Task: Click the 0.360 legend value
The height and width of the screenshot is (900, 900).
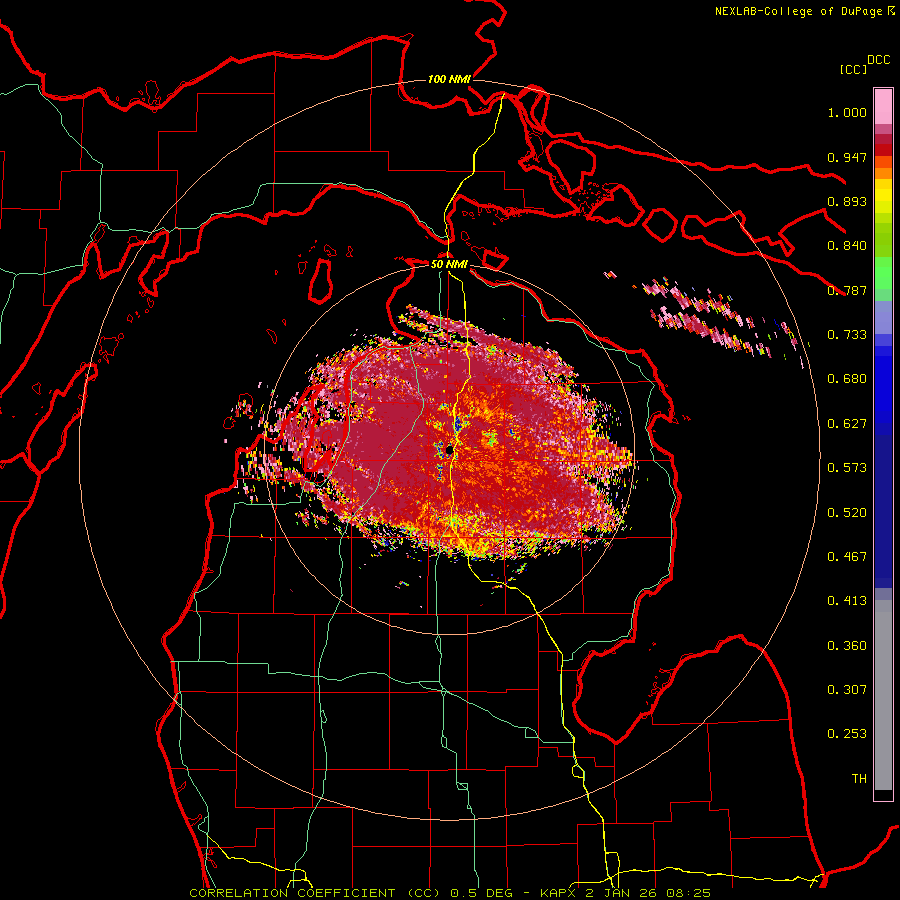Action: 847,646
